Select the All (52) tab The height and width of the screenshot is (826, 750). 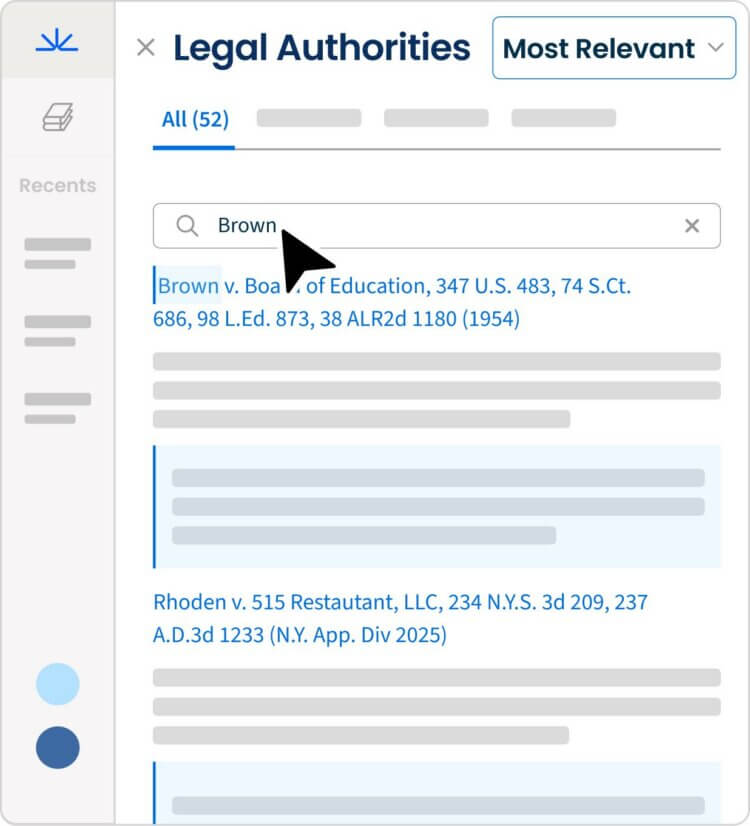tap(195, 120)
